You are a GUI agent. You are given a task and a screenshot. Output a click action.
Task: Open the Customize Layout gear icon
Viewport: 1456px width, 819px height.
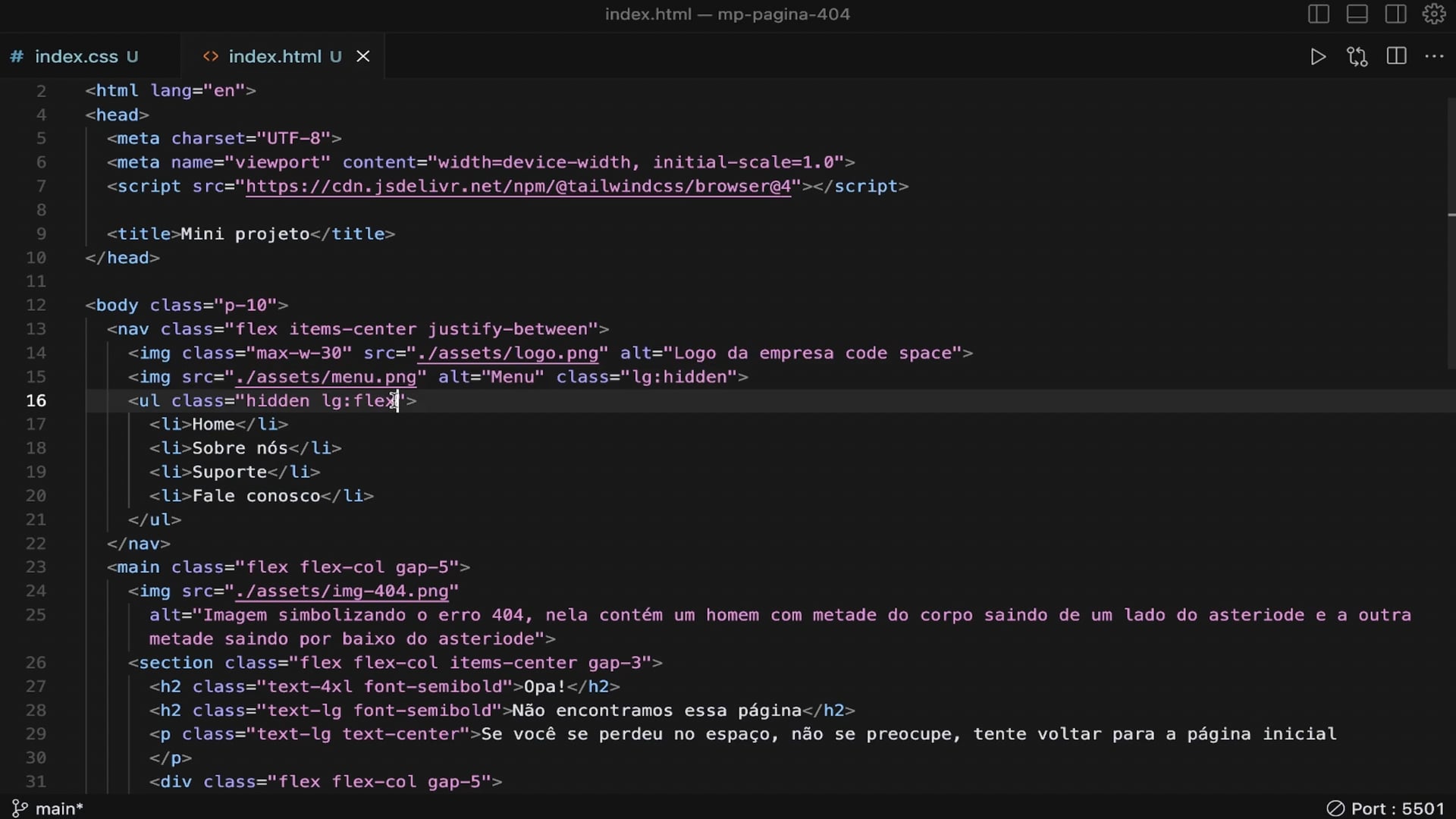pyautogui.click(x=1434, y=14)
